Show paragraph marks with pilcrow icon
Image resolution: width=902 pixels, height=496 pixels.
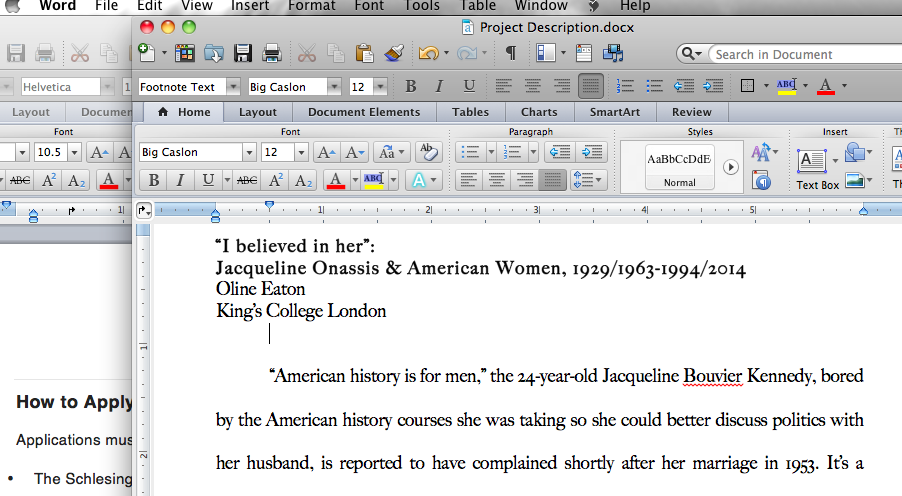coord(511,54)
